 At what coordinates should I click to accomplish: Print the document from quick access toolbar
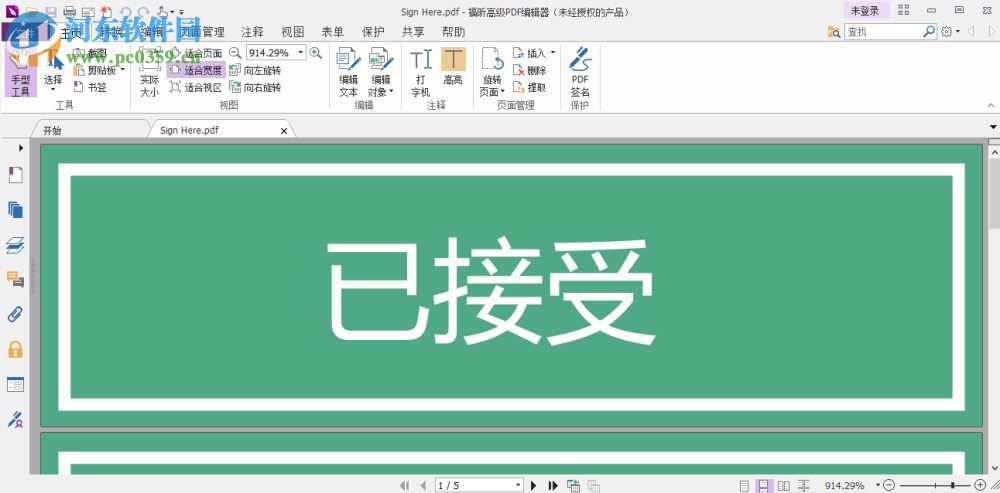pos(70,11)
